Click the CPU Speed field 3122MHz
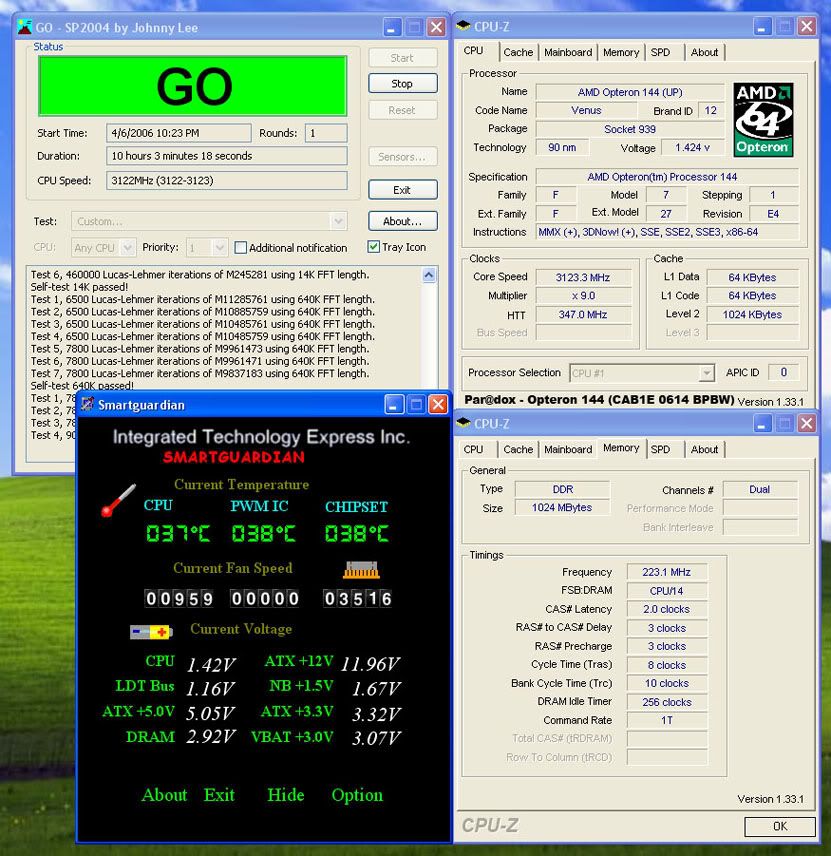Viewport: 831px width, 856px height. click(x=227, y=180)
